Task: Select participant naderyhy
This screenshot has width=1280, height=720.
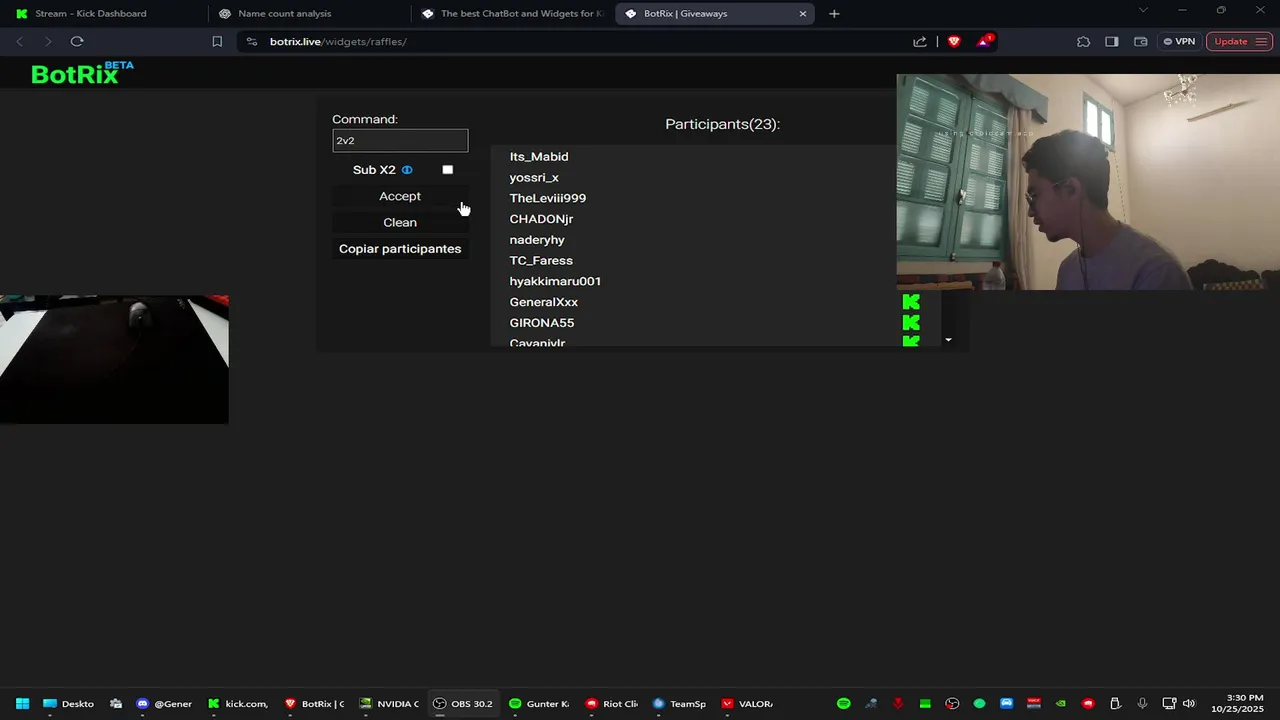Action: point(537,240)
